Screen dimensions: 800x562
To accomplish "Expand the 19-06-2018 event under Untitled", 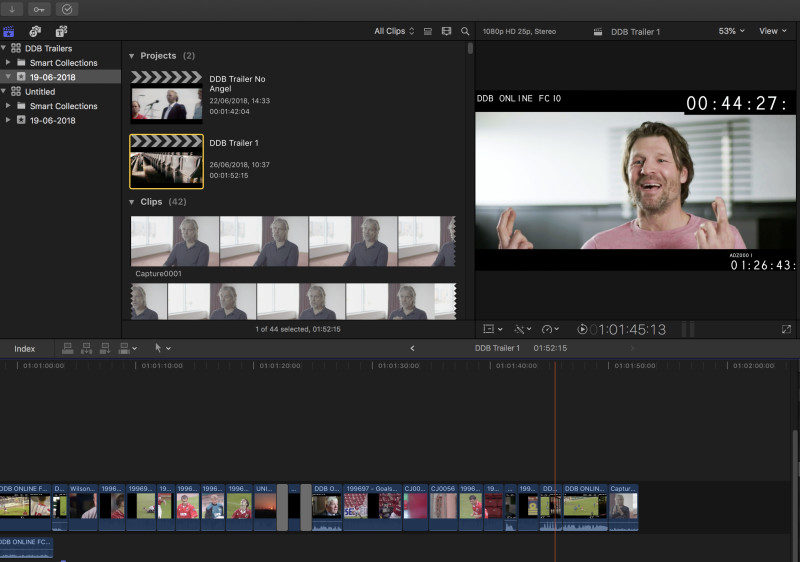I will 8,120.
